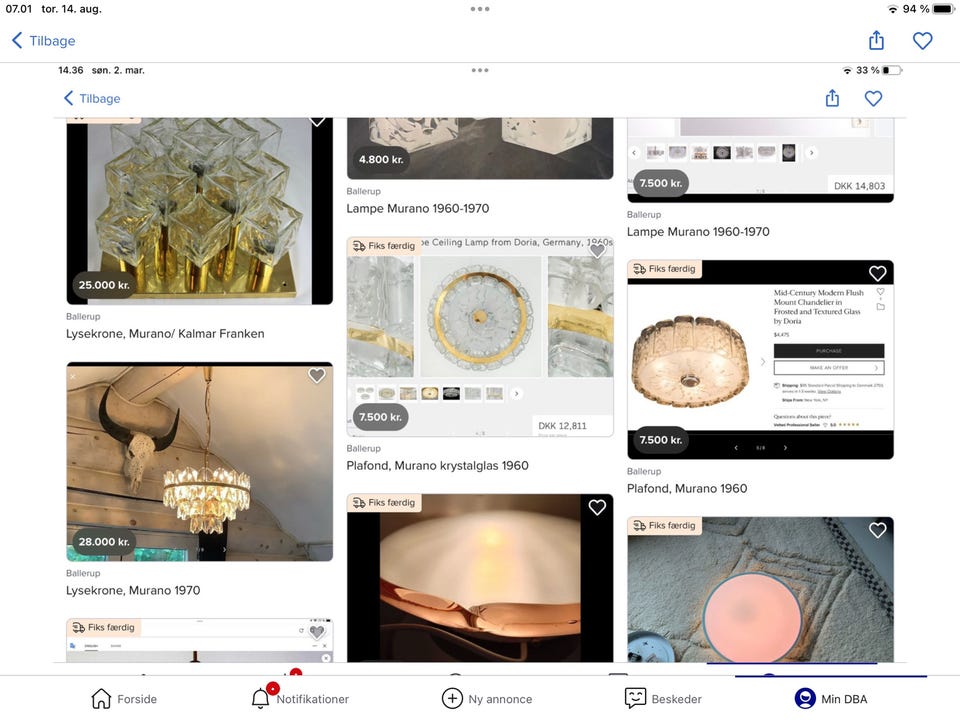
Task: Tap the Min DBA profile icon
Action: [x=805, y=697]
